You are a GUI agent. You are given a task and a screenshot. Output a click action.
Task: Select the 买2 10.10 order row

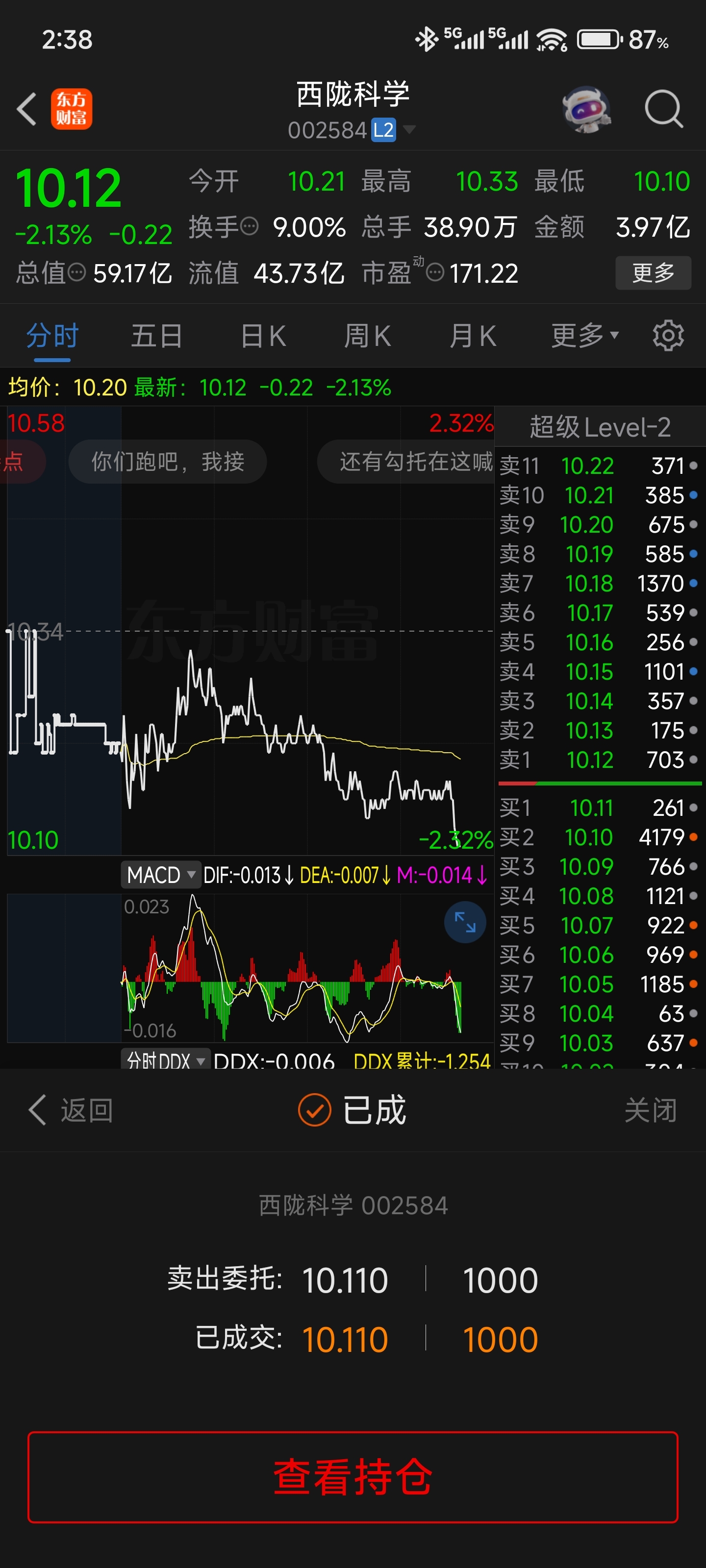point(600,837)
